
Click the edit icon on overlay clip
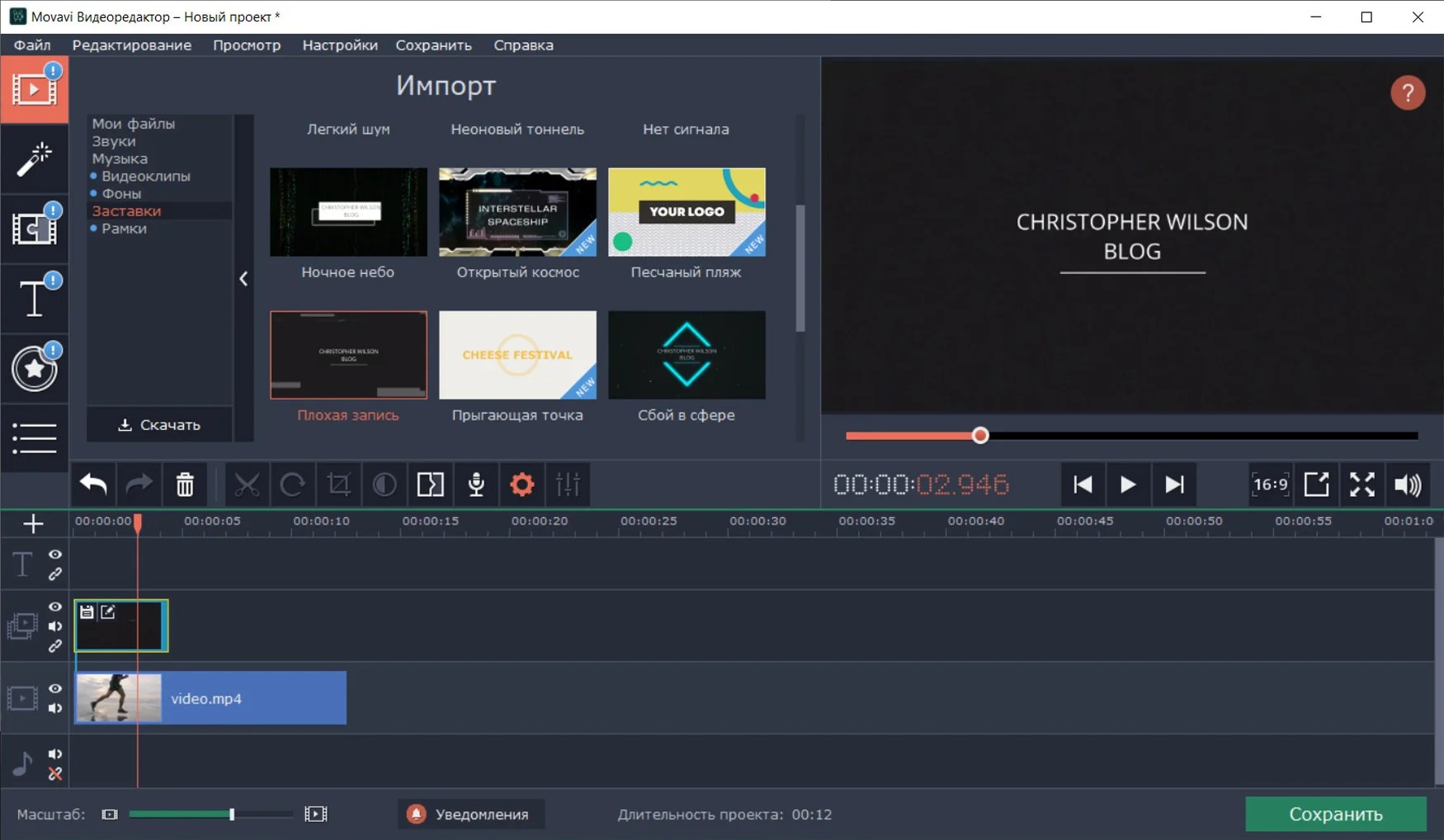point(108,611)
